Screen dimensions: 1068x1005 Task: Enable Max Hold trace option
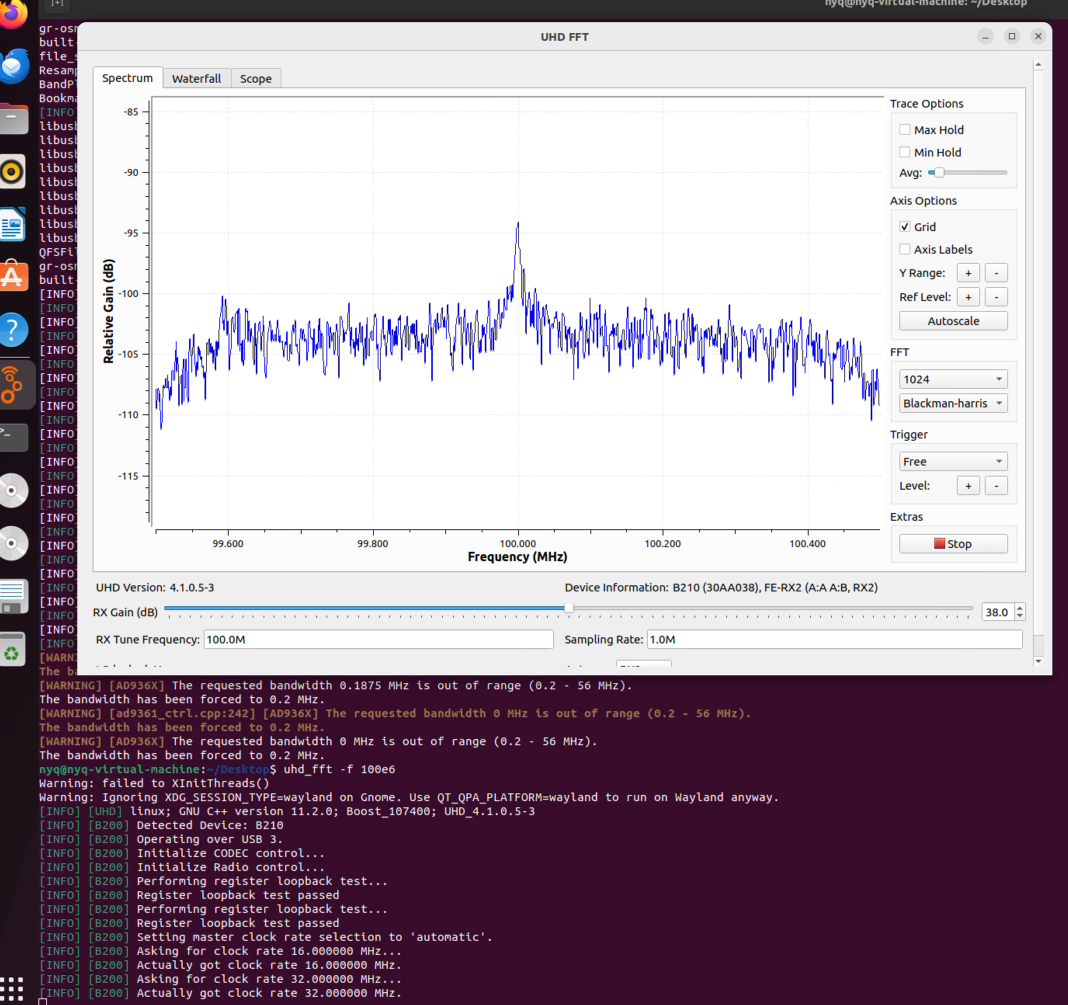point(905,129)
